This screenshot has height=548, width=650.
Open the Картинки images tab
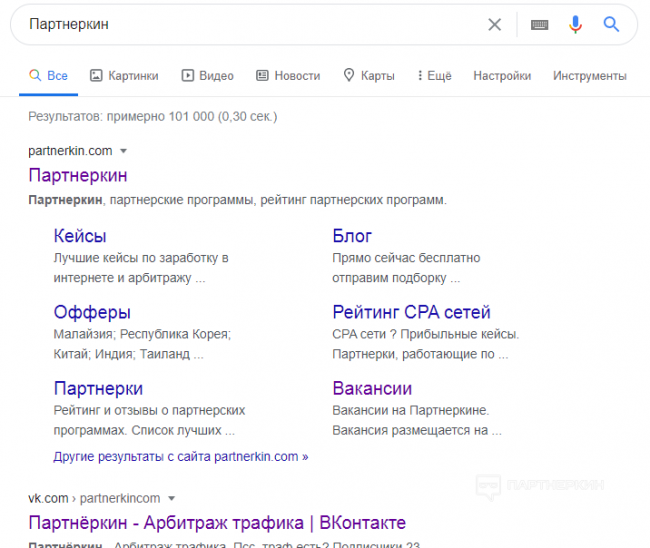(x=124, y=75)
